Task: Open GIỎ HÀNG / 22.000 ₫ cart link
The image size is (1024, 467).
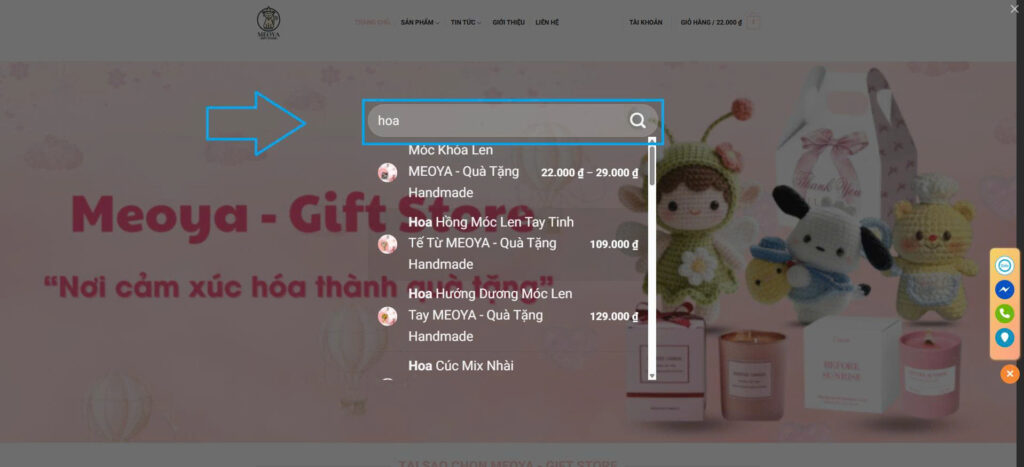Action: 711,22
